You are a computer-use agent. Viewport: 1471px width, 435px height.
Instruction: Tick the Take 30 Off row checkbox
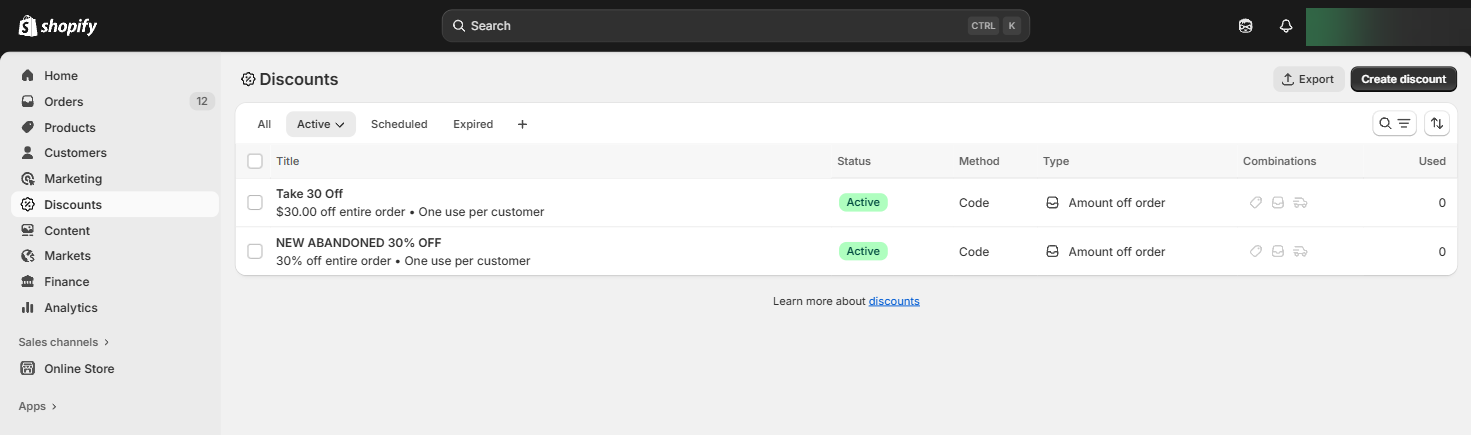click(x=255, y=202)
